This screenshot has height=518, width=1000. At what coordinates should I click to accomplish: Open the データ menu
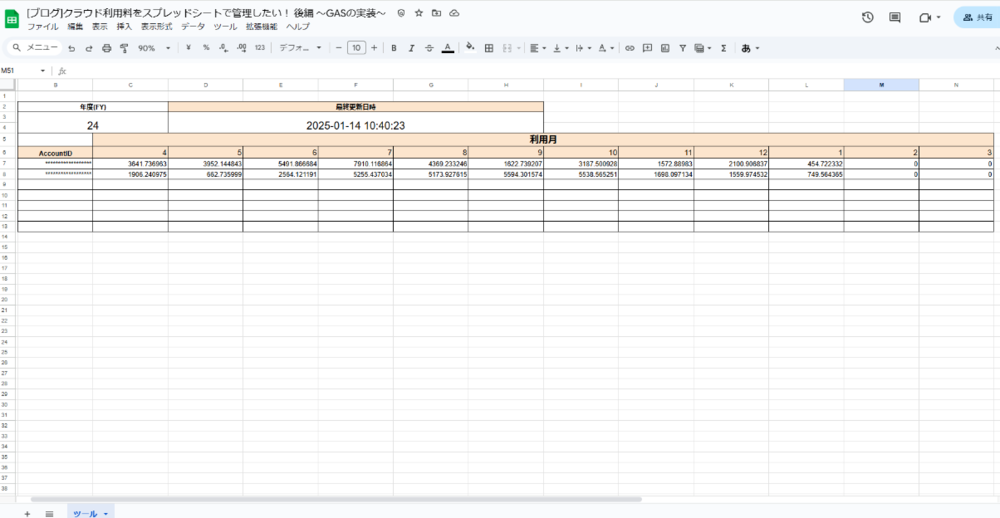pos(193,27)
